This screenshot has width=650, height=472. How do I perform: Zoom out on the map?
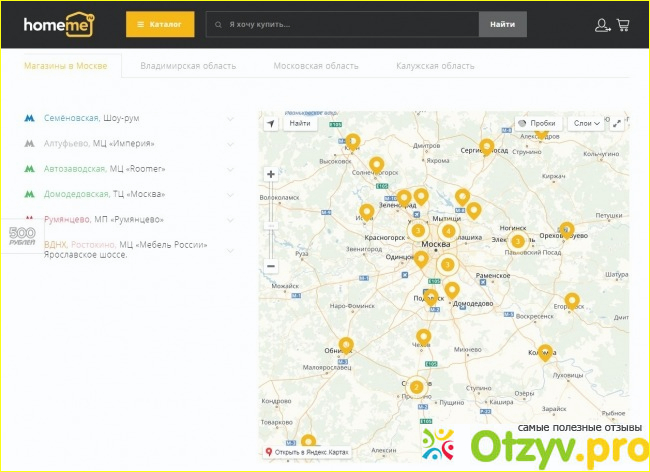(270, 266)
